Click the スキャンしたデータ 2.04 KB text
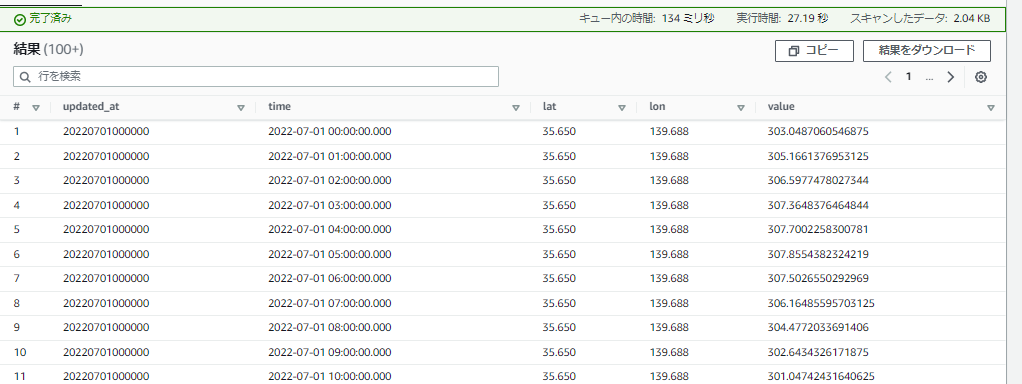The width and height of the screenshot is (1022, 384). coord(920,19)
